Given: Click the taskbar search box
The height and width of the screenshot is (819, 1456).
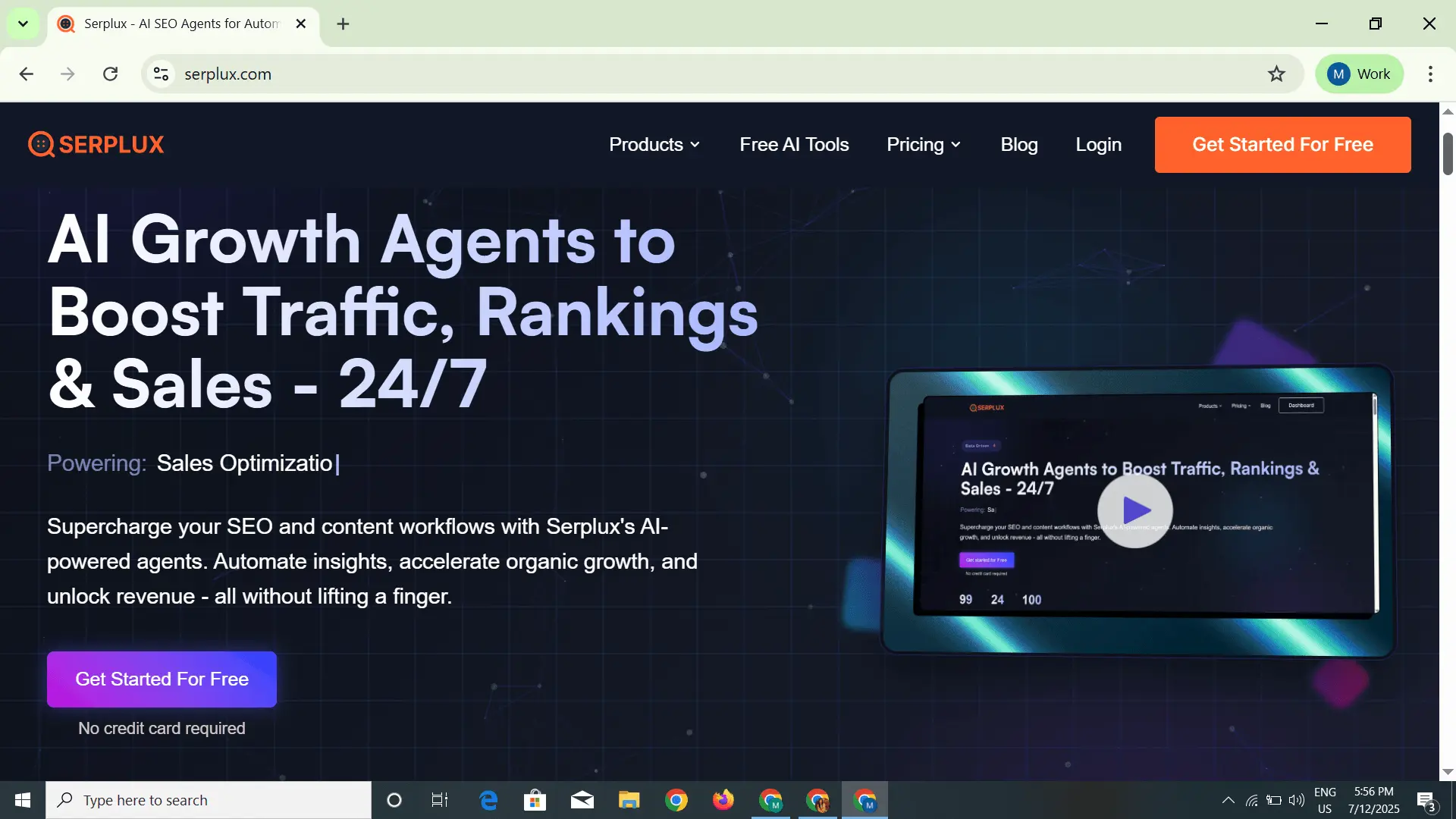Looking at the screenshot, I should pos(209,800).
